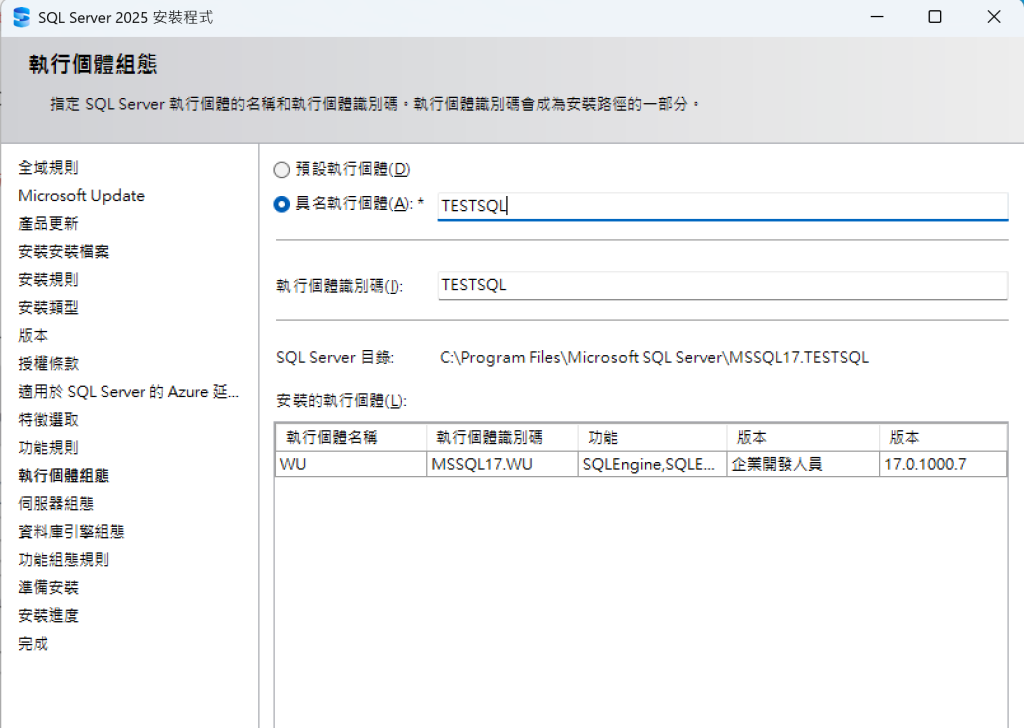1024x728 pixels.
Task: Click the 版本 header above 17.0.1000.7
Action: [x=943, y=437]
